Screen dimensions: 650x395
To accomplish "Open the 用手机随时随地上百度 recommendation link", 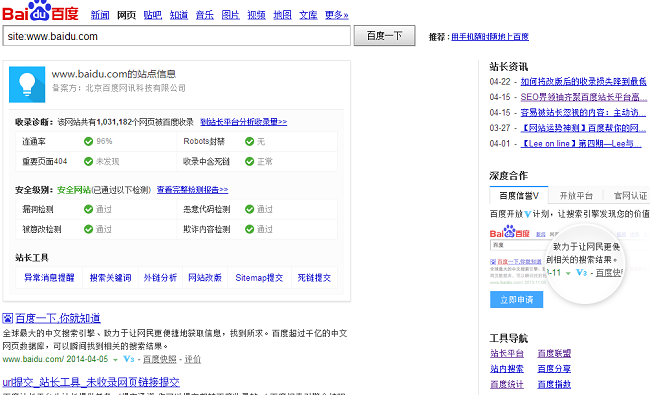I will [490, 37].
